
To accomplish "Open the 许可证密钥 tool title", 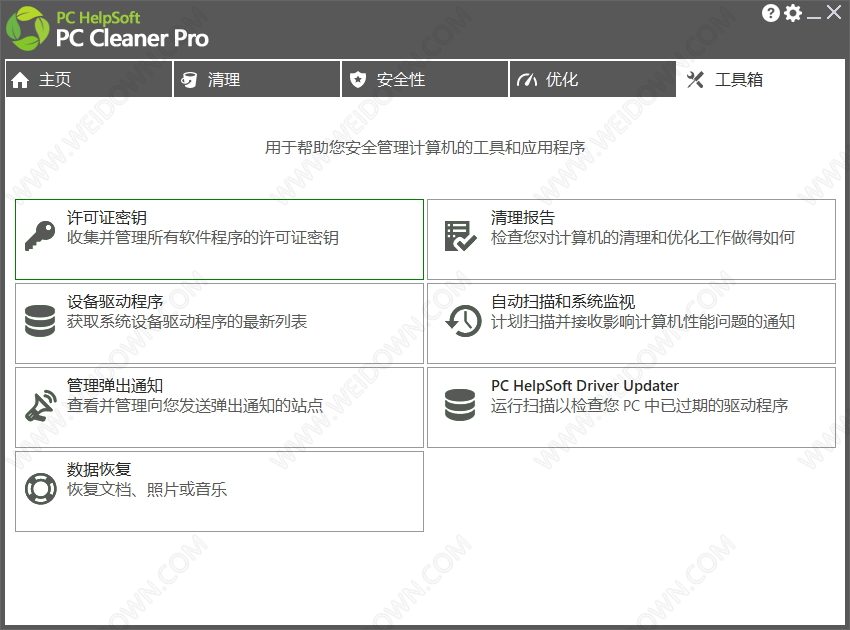I will 107,217.
